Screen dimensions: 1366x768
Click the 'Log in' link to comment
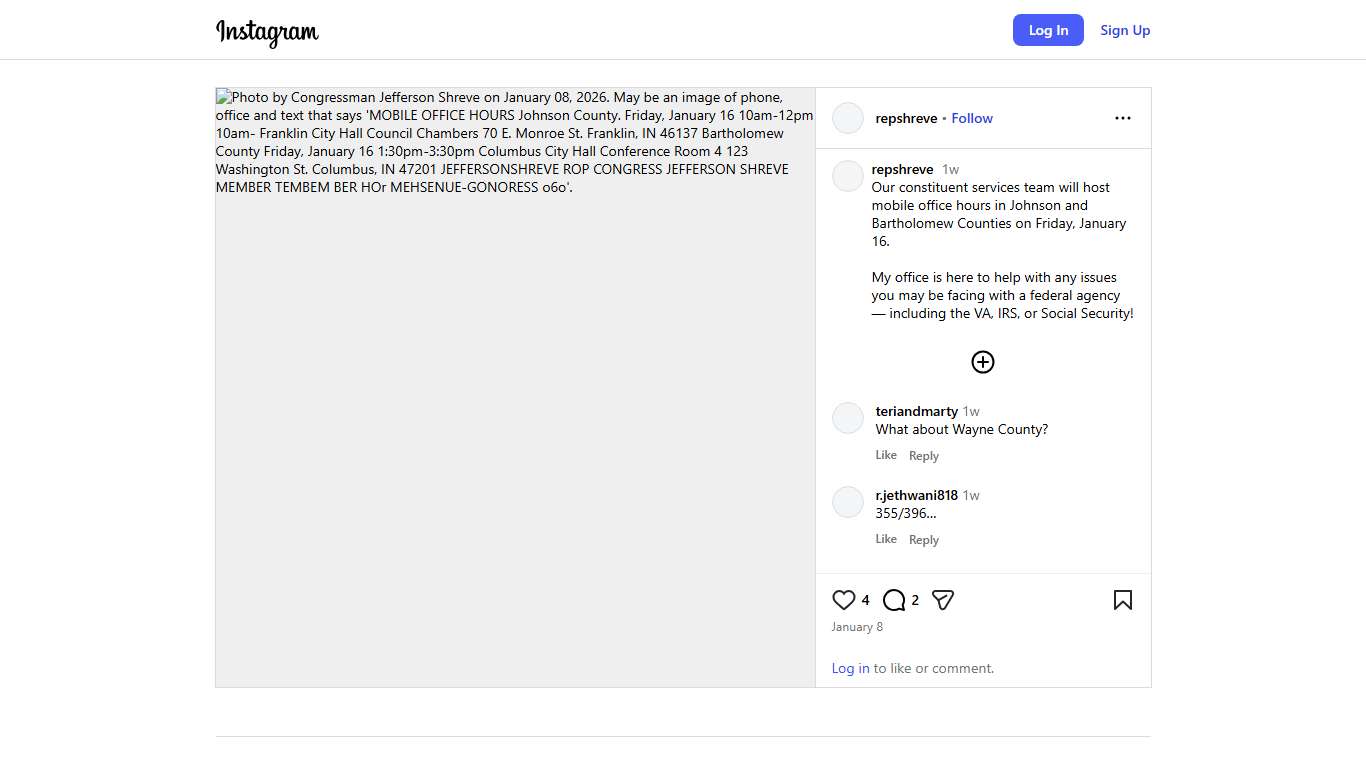(x=850, y=668)
